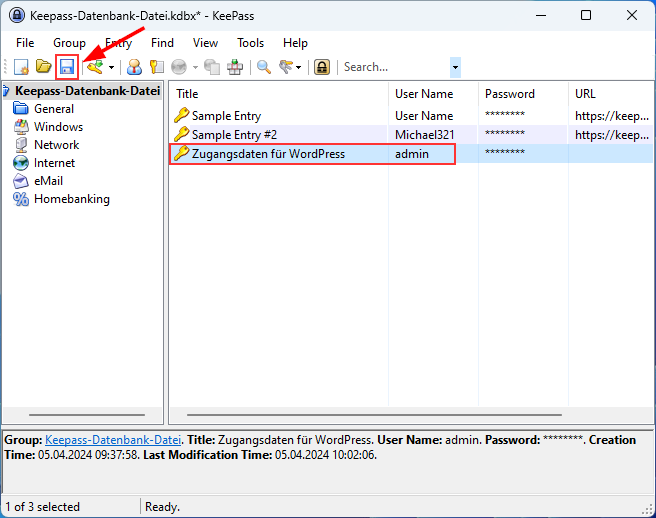Click the '1 of 3 selected' status text
Screen dimensions: 656x518
click(x=42, y=507)
